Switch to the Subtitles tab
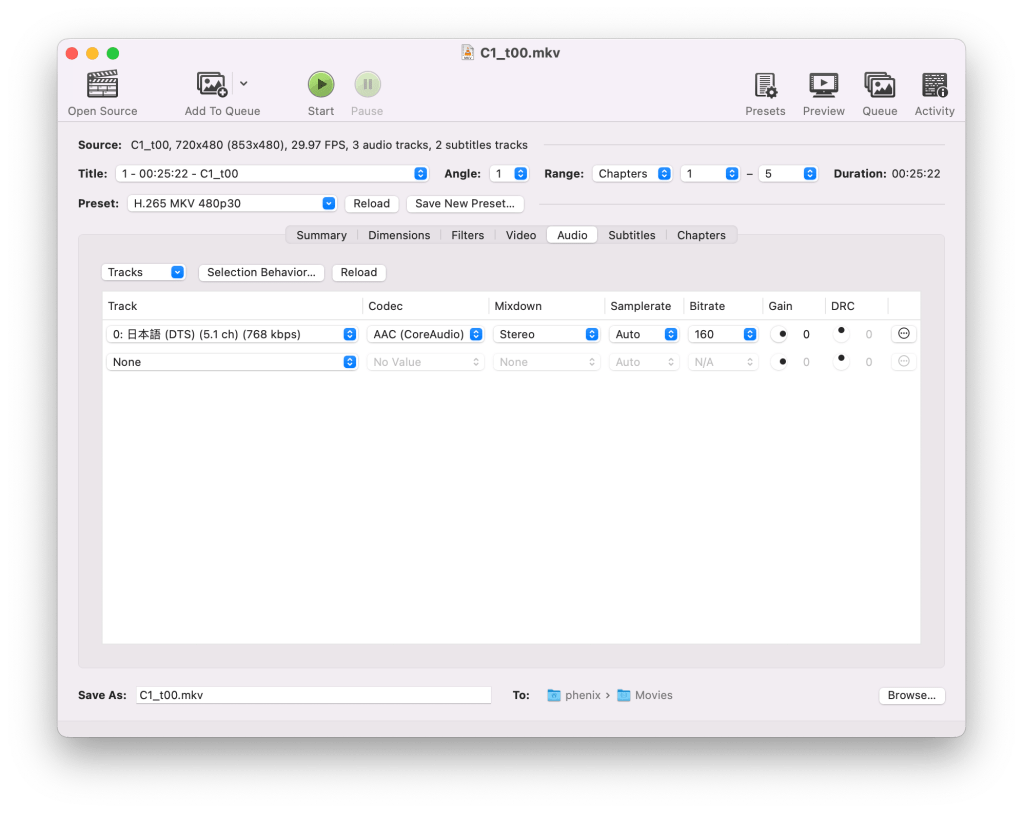1023x813 pixels. coord(631,235)
